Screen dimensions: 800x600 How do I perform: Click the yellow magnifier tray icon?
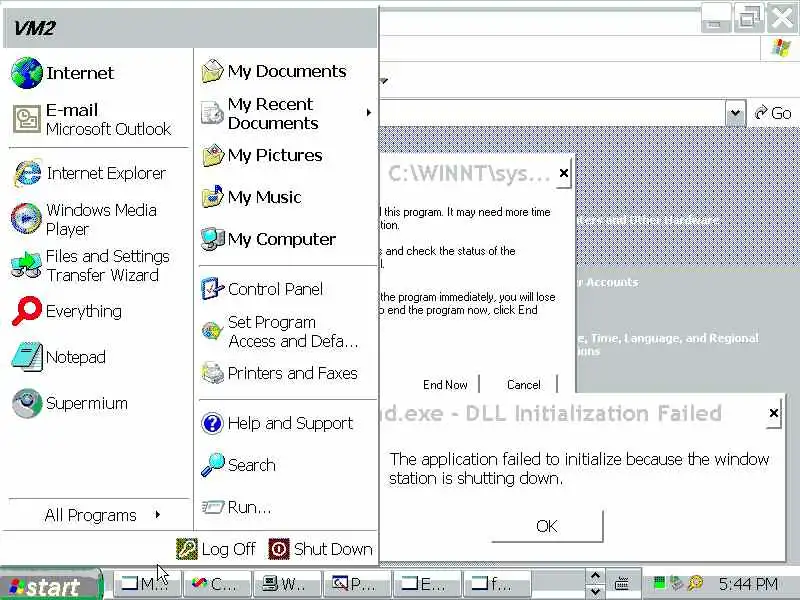[x=695, y=583]
